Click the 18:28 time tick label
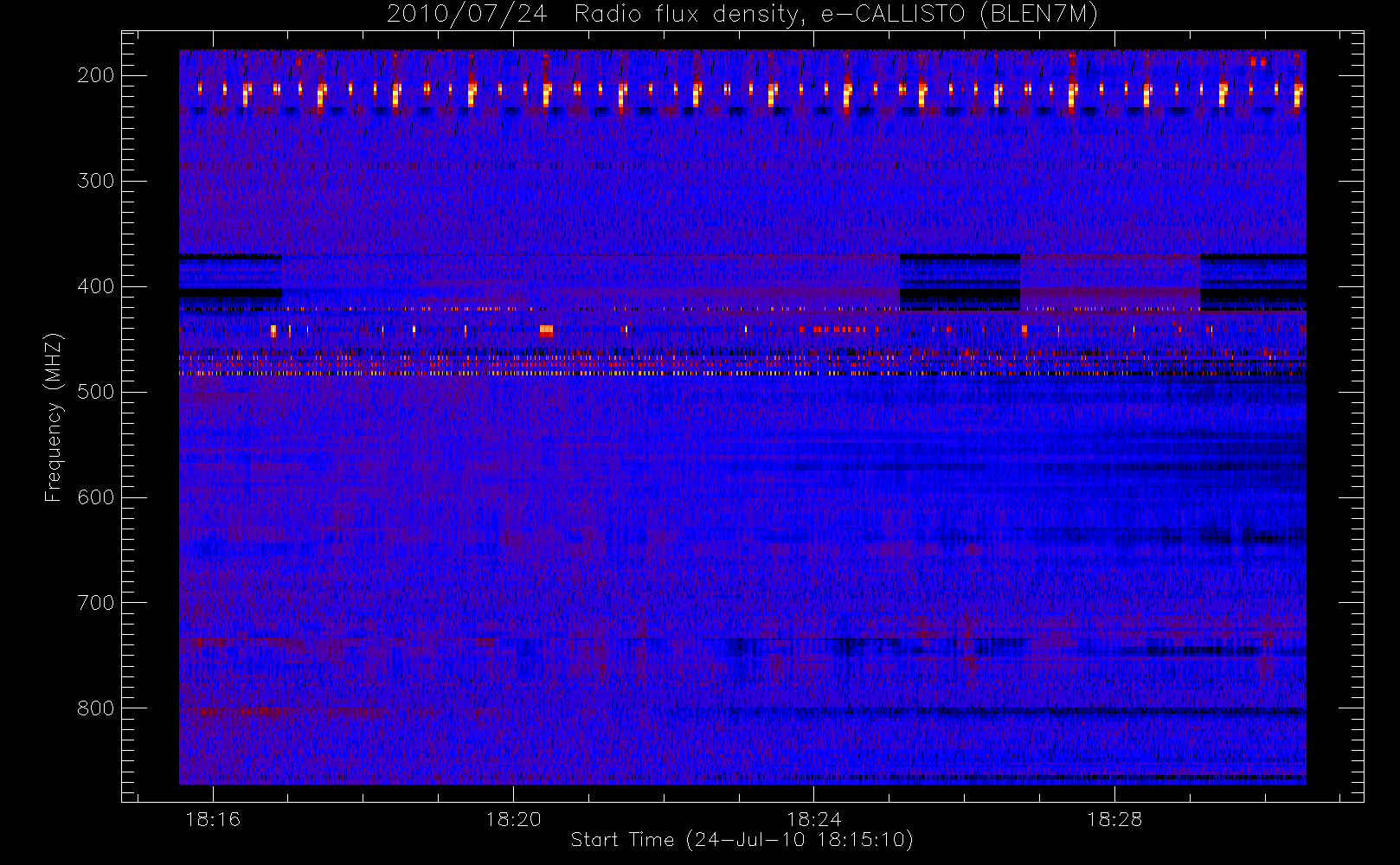Screen dimensions: 1400x865 (x=1114, y=819)
